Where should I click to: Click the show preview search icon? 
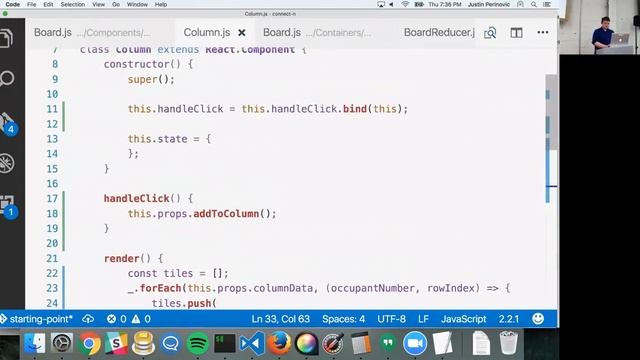pos(490,33)
